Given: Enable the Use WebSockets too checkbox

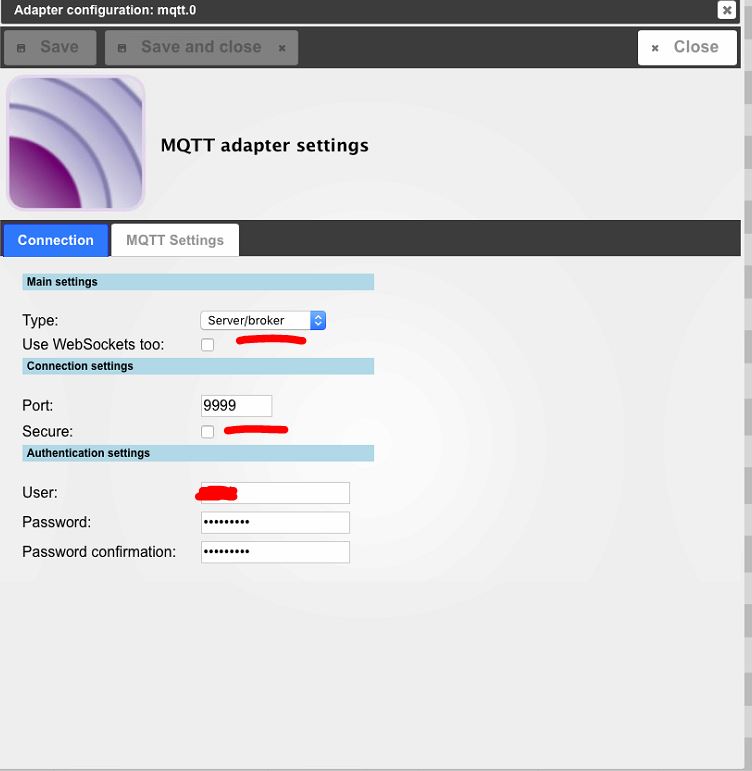Looking at the screenshot, I should click(208, 345).
